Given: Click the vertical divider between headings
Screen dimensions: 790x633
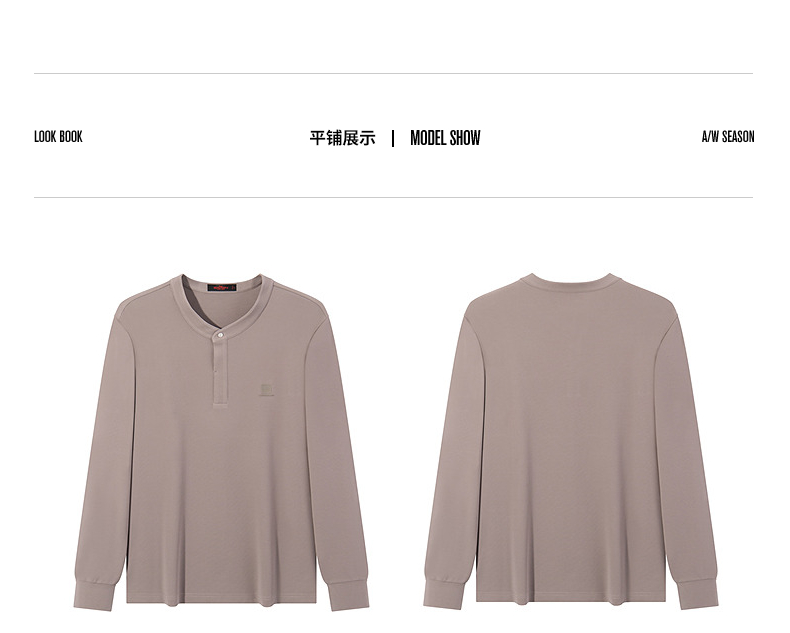Looking at the screenshot, I should point(393,138).
